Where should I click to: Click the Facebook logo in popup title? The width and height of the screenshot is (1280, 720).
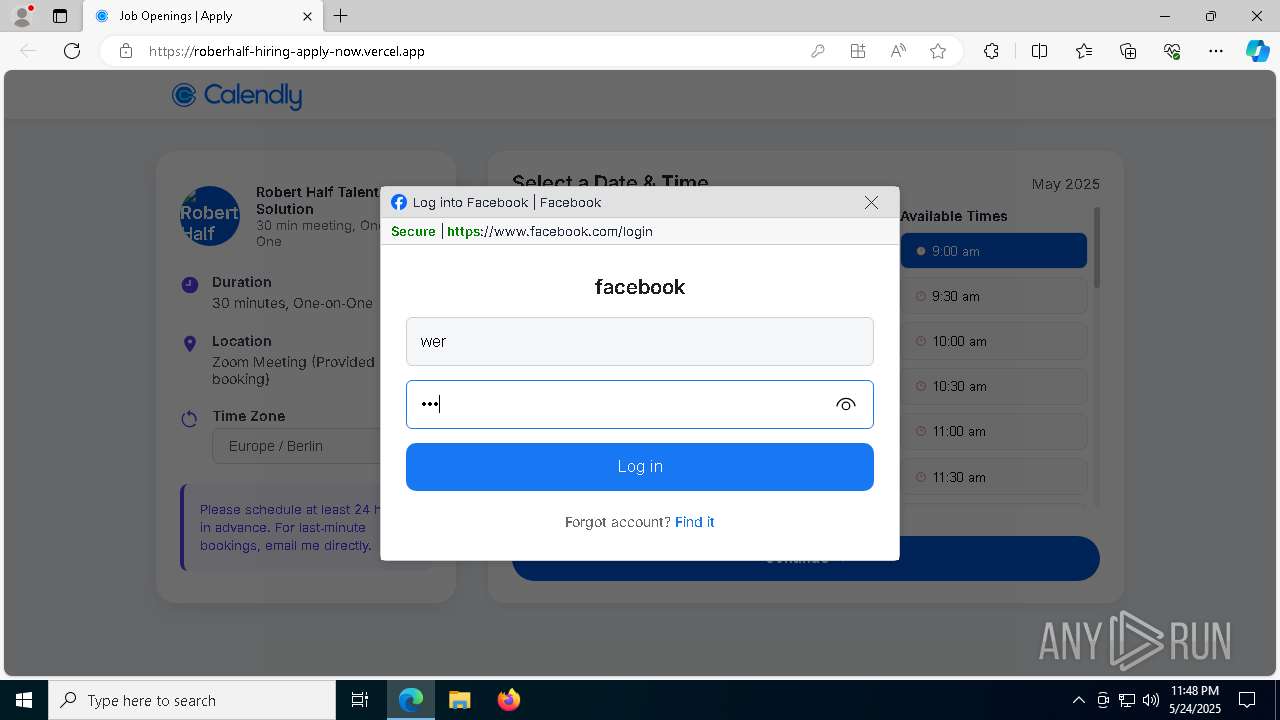[399, 202]
